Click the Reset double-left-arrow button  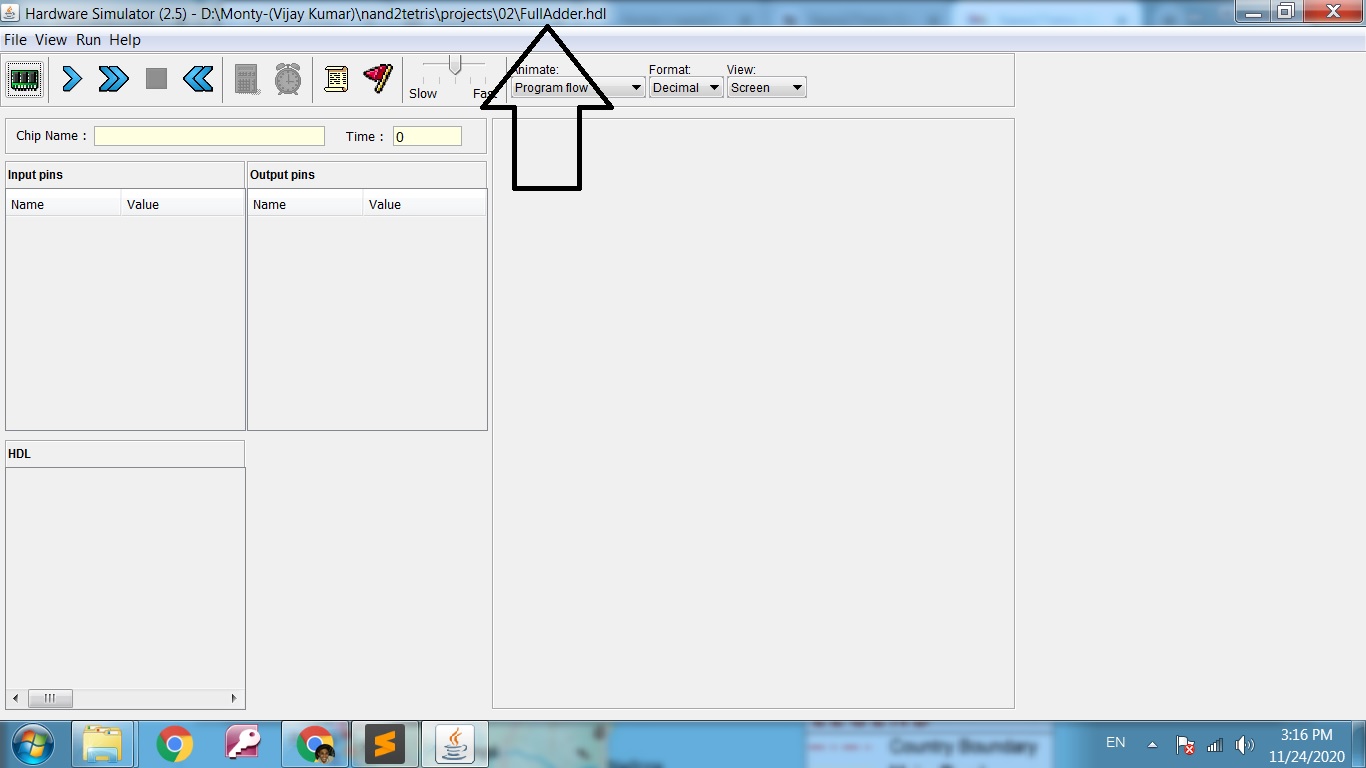198,79
